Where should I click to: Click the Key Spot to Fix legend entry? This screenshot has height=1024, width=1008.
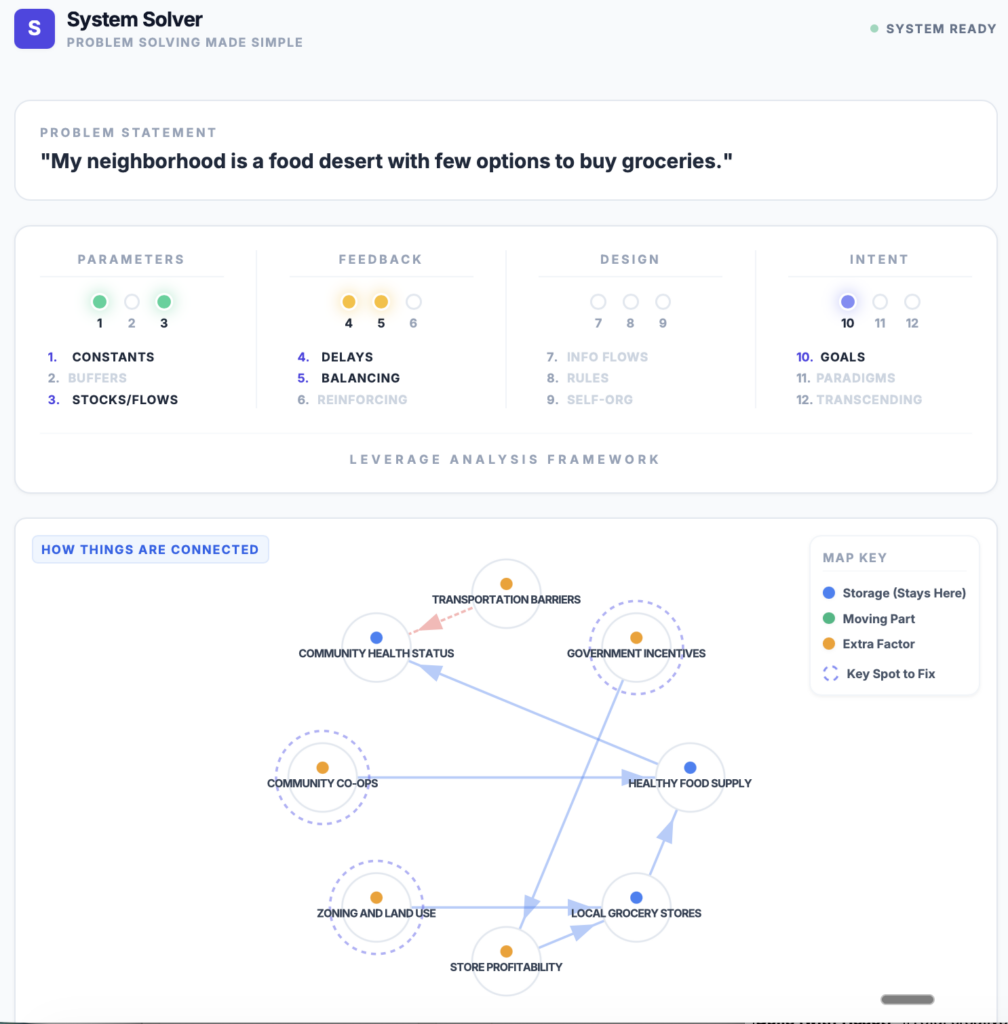(890, 674)
